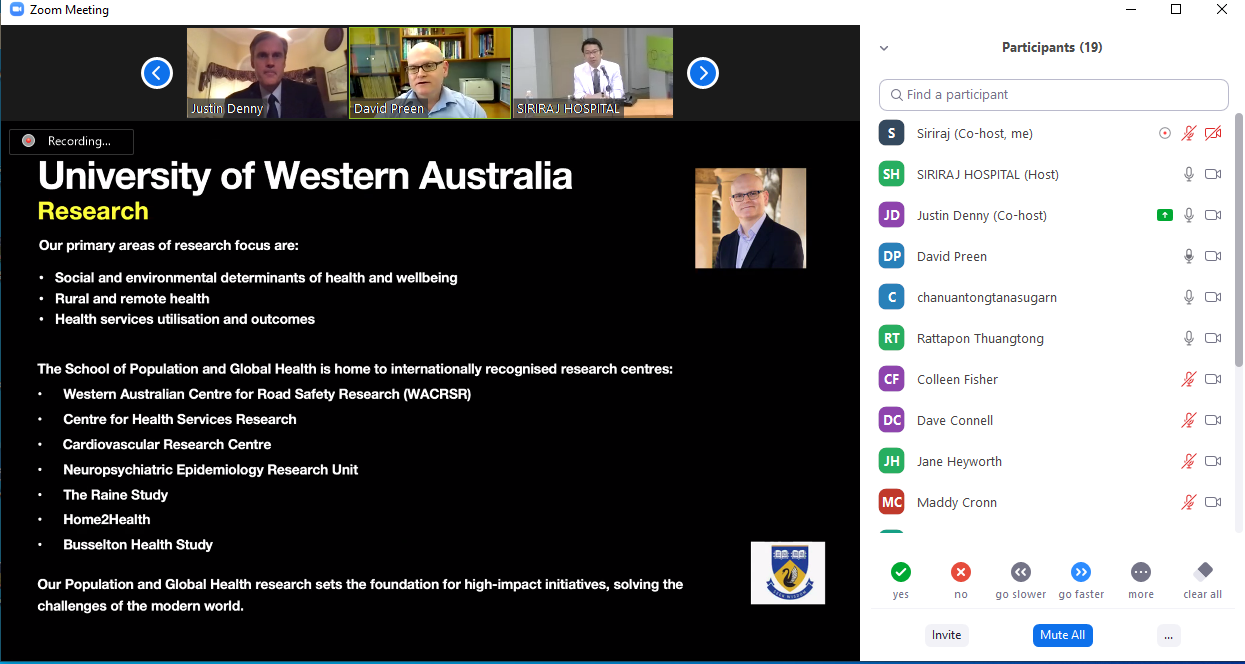Unmute Colleen Fisher's microphone

pyautogui.click(x=1189, y=379)
